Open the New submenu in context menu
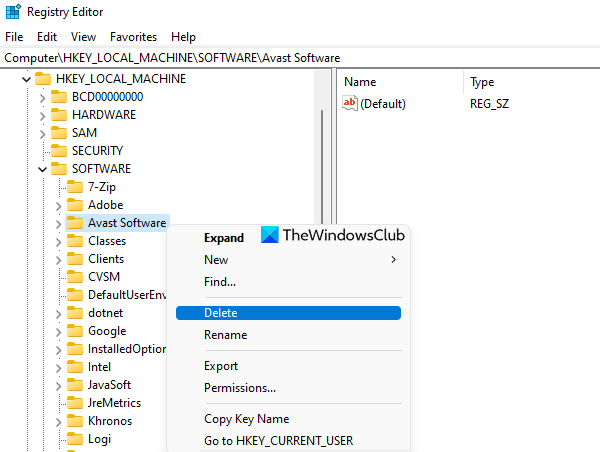This screenshot has width=600, height=452. tap(289, 260)
